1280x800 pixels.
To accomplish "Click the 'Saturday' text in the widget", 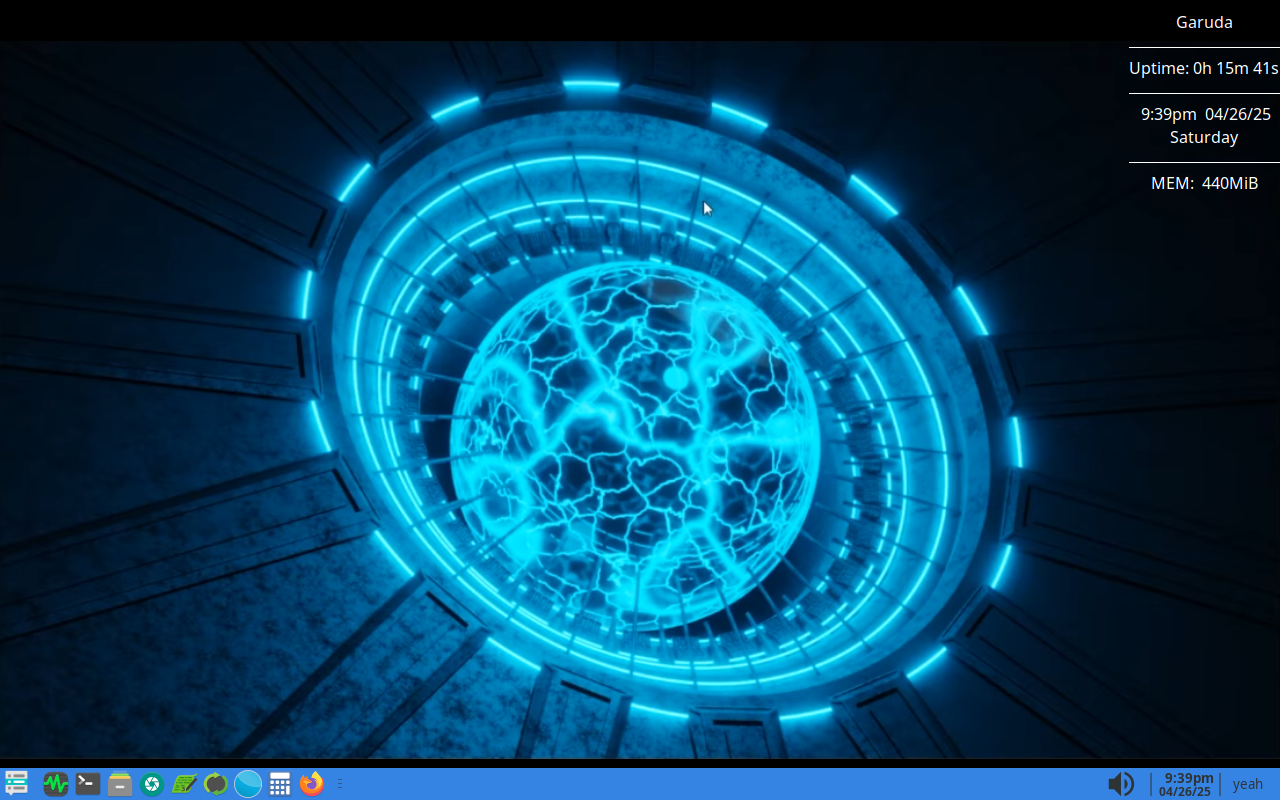I will click(x=1204, y=137).
